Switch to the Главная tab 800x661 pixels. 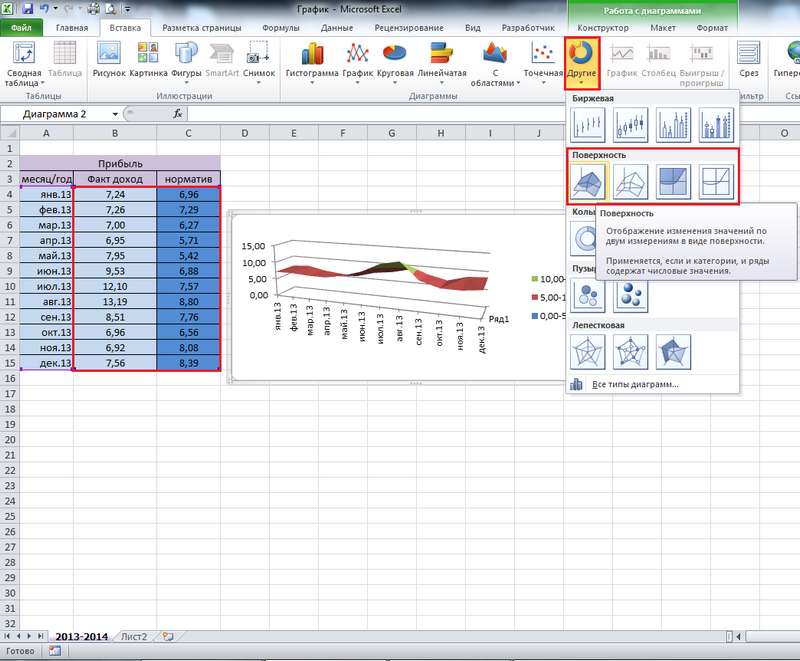pyautogui.click(x=71, y=28)
